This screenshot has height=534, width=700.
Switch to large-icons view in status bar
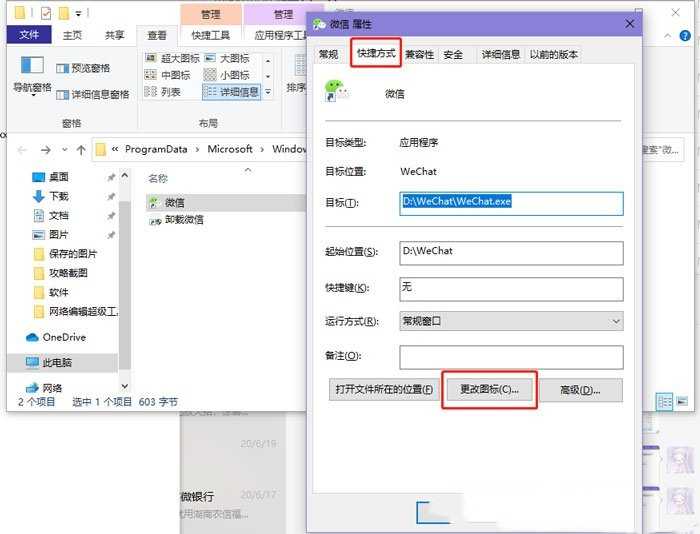pyautogui.click(x=682, y=401)
